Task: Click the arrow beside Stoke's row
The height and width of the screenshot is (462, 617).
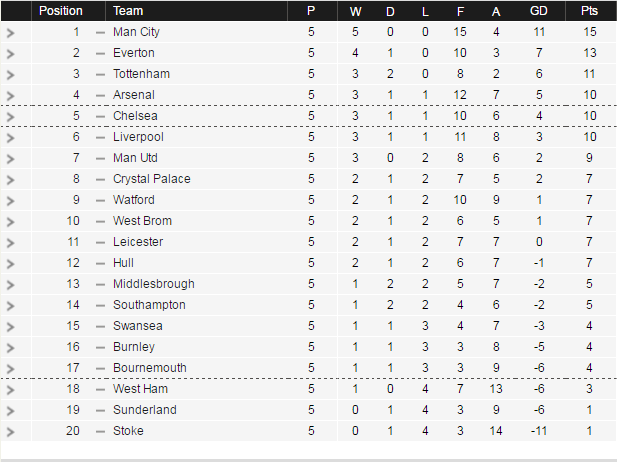Action: (10, 431)
